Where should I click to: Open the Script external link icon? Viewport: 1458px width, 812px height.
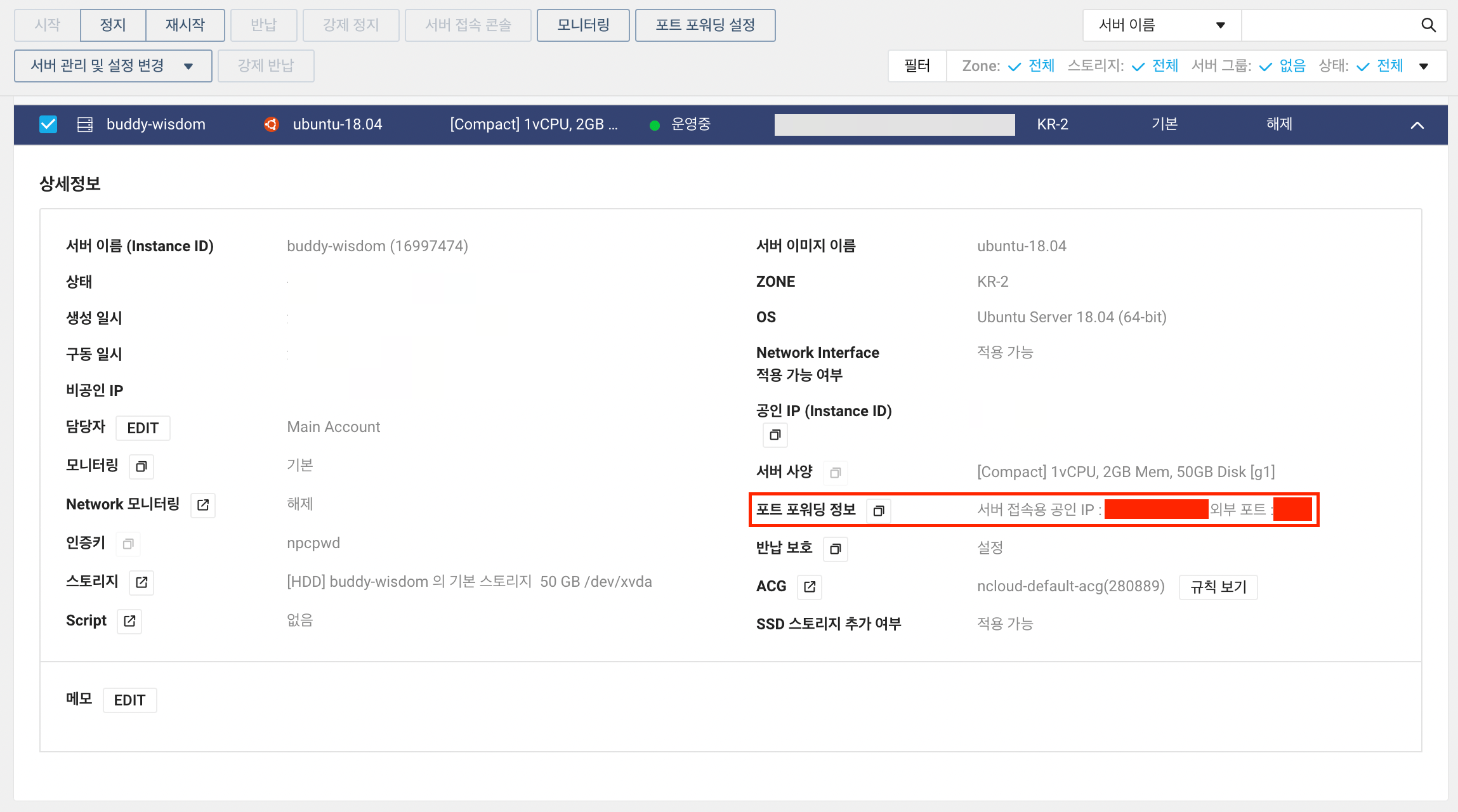pos(129,621)
